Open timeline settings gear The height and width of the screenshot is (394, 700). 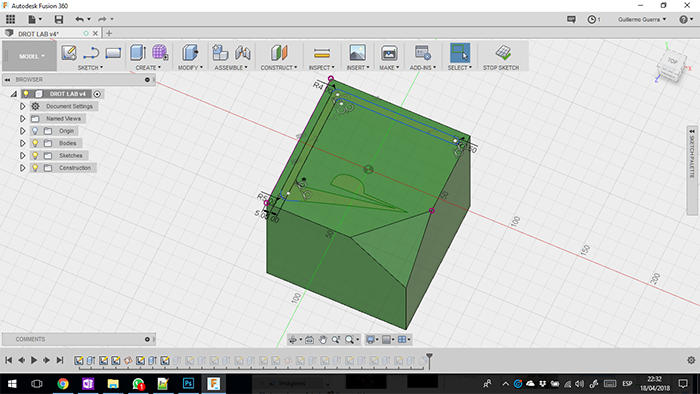tap(691, 360)
